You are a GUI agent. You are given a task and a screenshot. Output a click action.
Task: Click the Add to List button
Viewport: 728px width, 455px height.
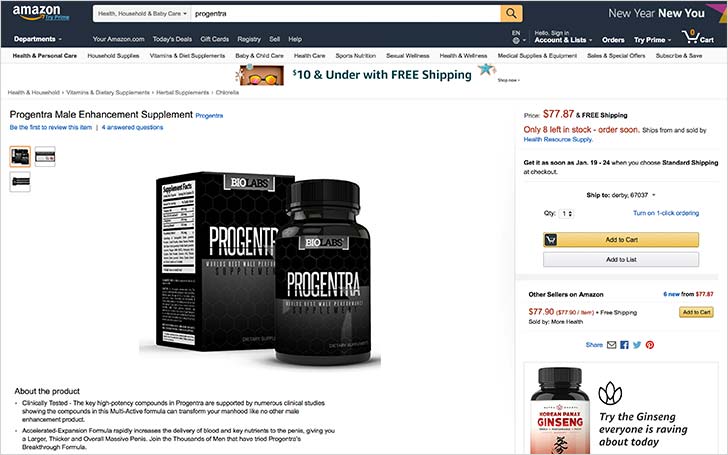pos(621,260)
